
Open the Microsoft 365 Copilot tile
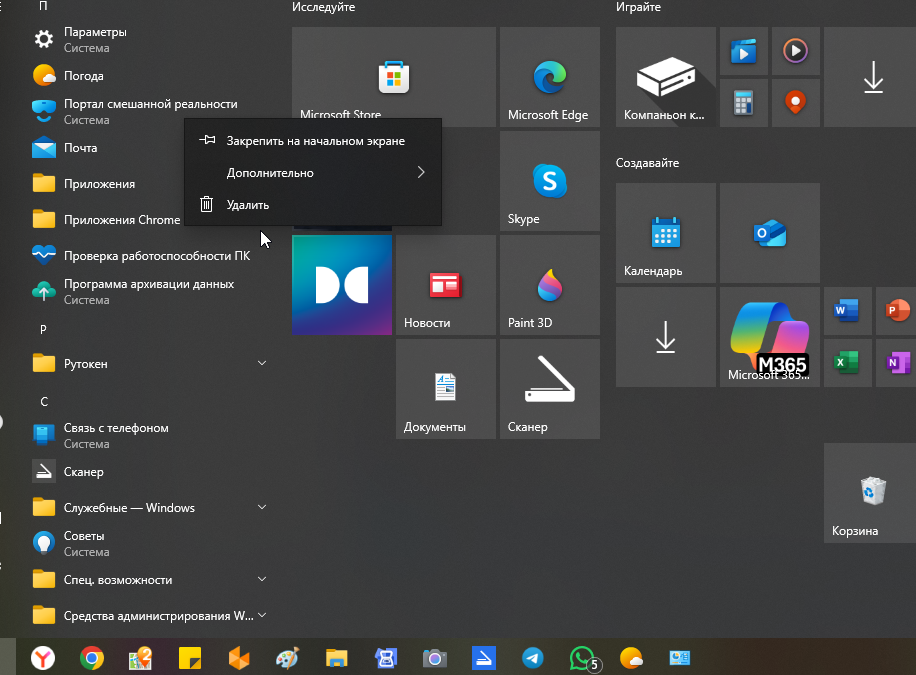tap(769, 337)
